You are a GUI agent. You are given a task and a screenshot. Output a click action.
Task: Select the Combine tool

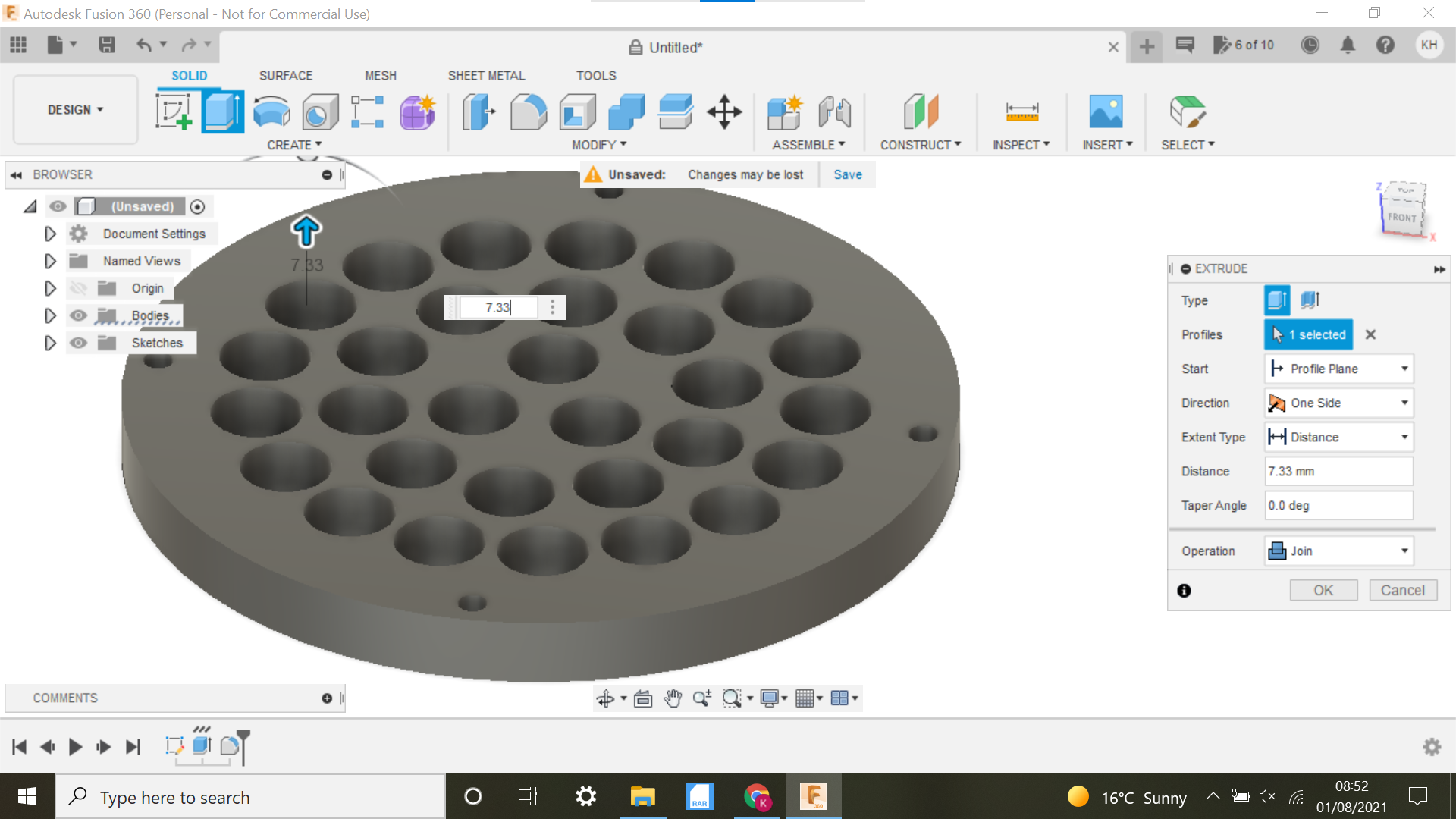pyautogui.click(x=626, y=112)
